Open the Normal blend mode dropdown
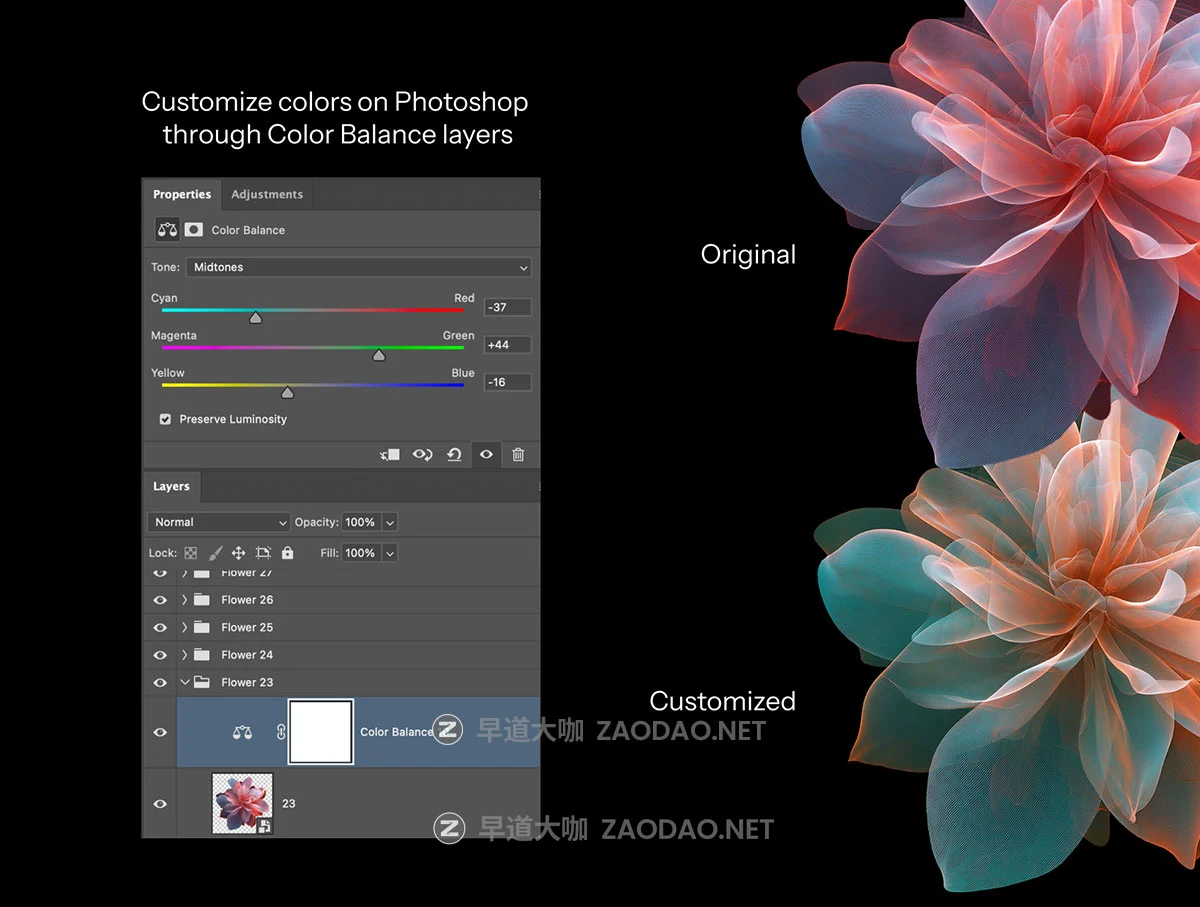1200x907 pixels. tap(219, 522)
